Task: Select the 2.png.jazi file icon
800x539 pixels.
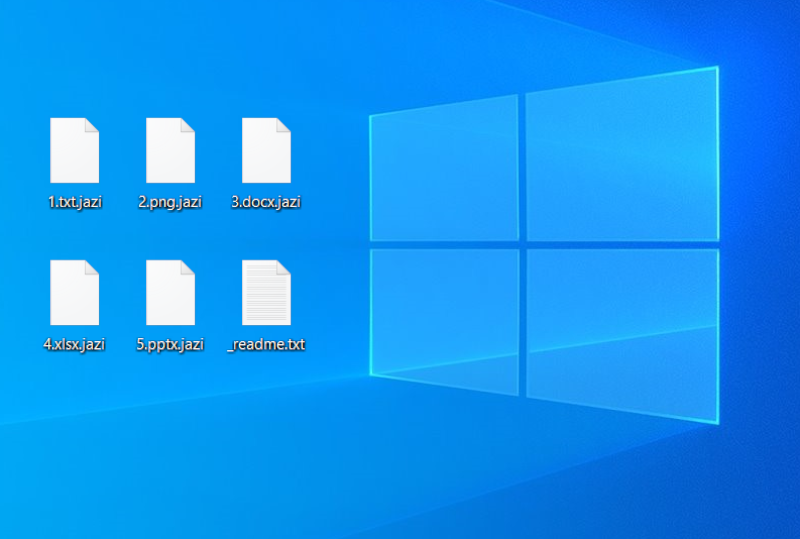Action: click(x=170, y=150)
